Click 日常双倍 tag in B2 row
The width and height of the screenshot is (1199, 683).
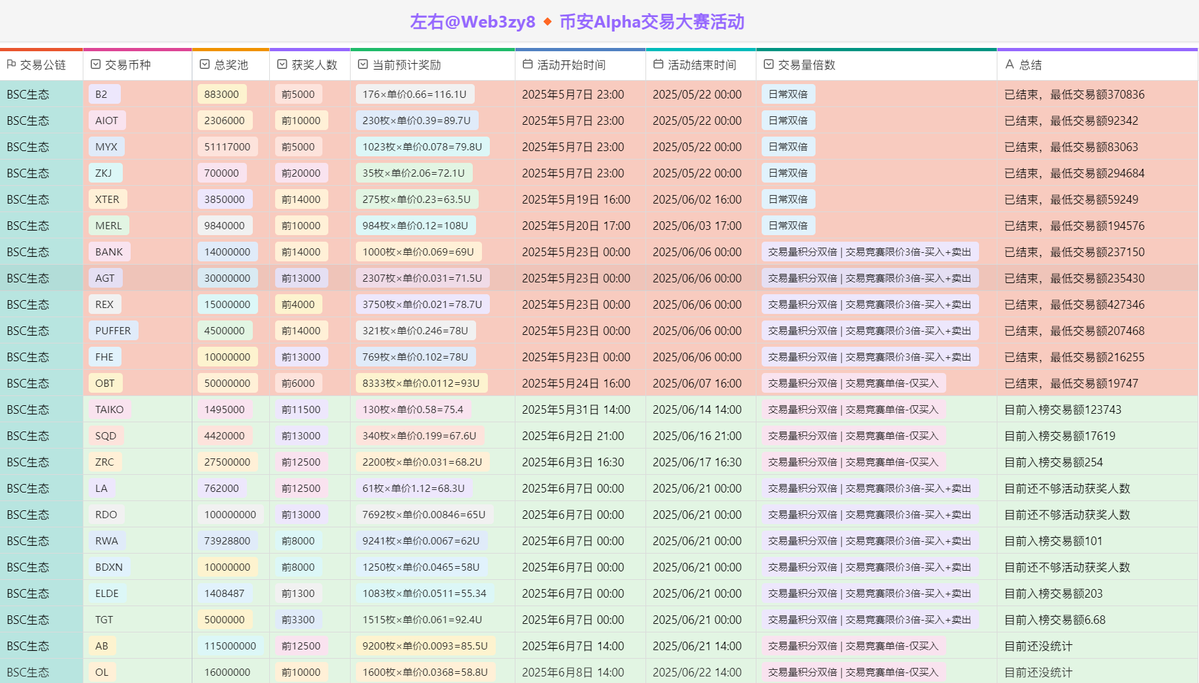click(788, 95)
